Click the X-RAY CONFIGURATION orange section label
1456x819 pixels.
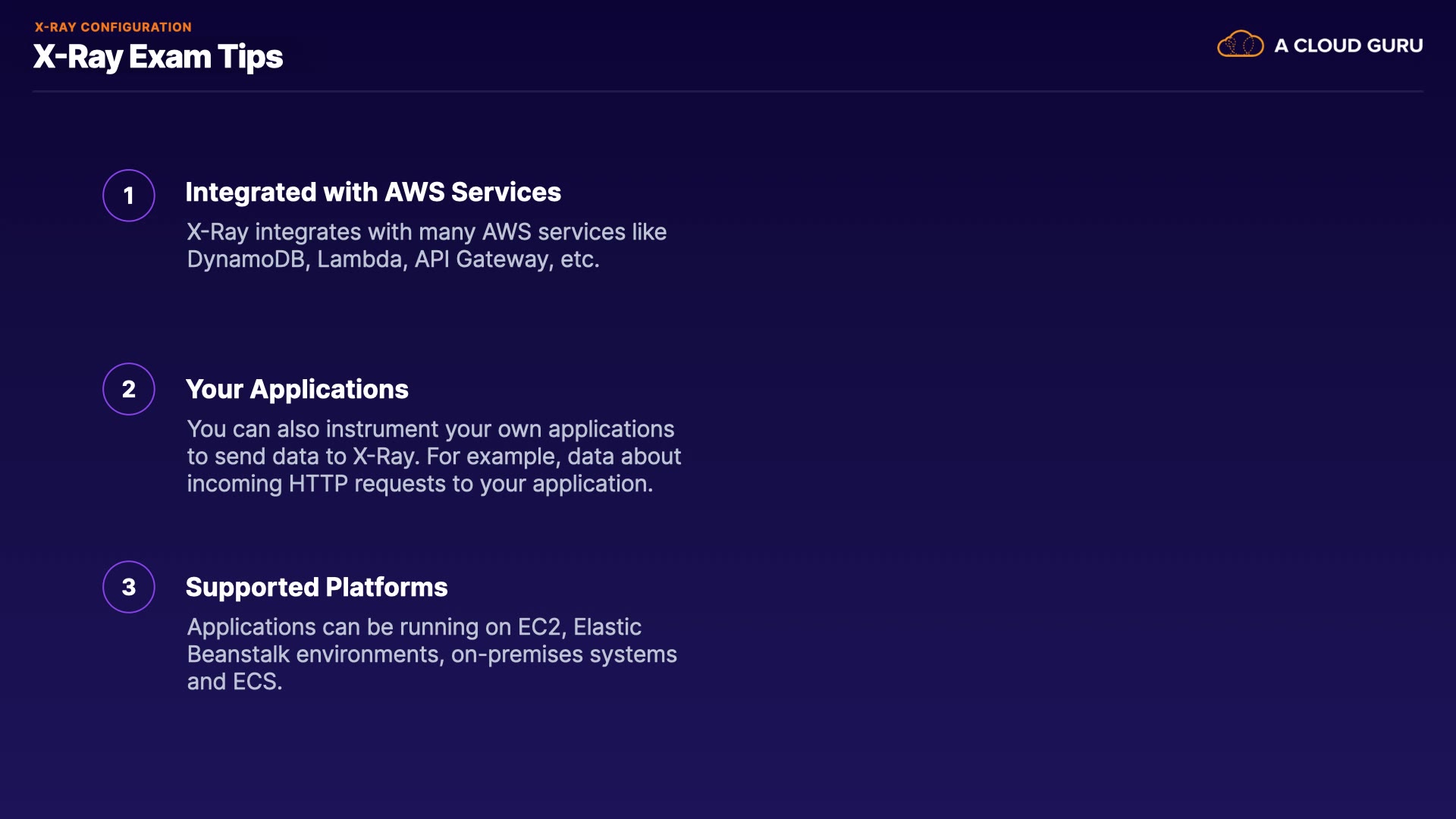[x=113, y=27]
